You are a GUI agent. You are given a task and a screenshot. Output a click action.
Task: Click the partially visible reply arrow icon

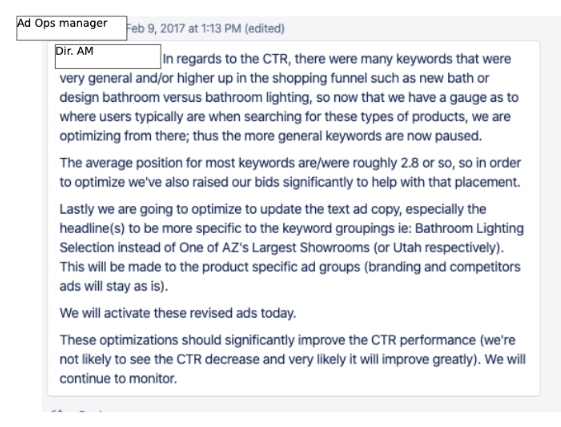(x=57, y=412)
